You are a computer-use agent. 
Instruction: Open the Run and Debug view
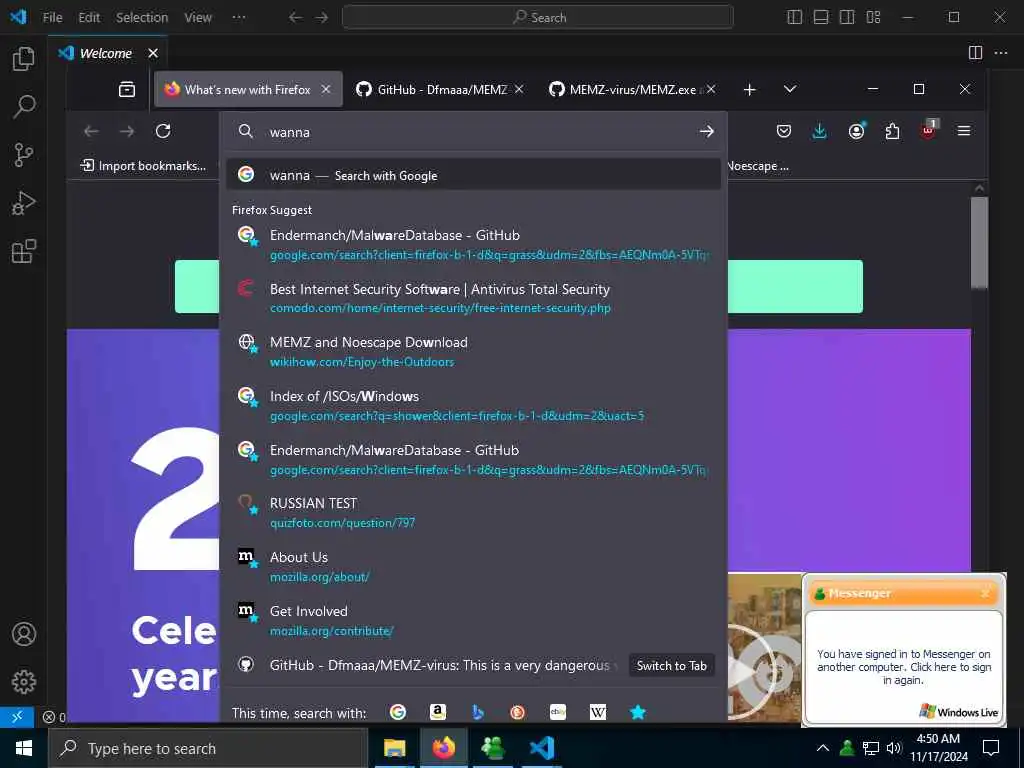[x=24, y=203]
